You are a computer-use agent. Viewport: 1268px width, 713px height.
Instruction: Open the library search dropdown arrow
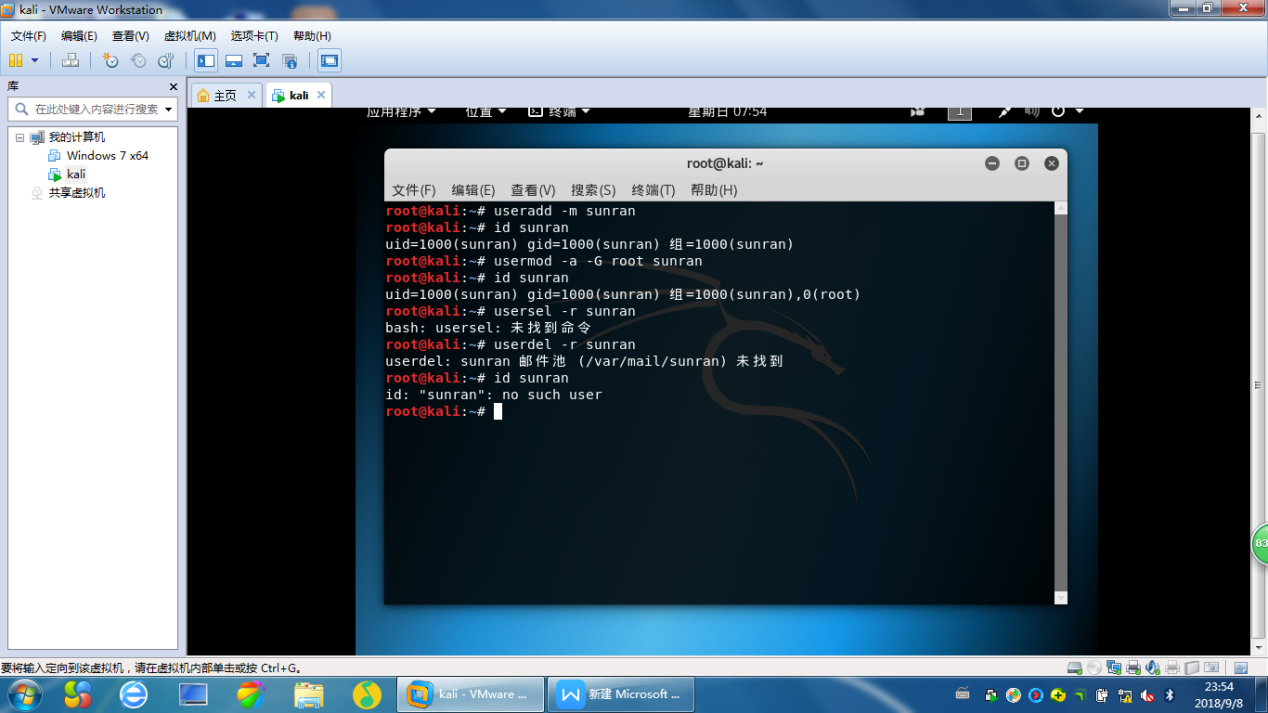[x=168, y=109]
